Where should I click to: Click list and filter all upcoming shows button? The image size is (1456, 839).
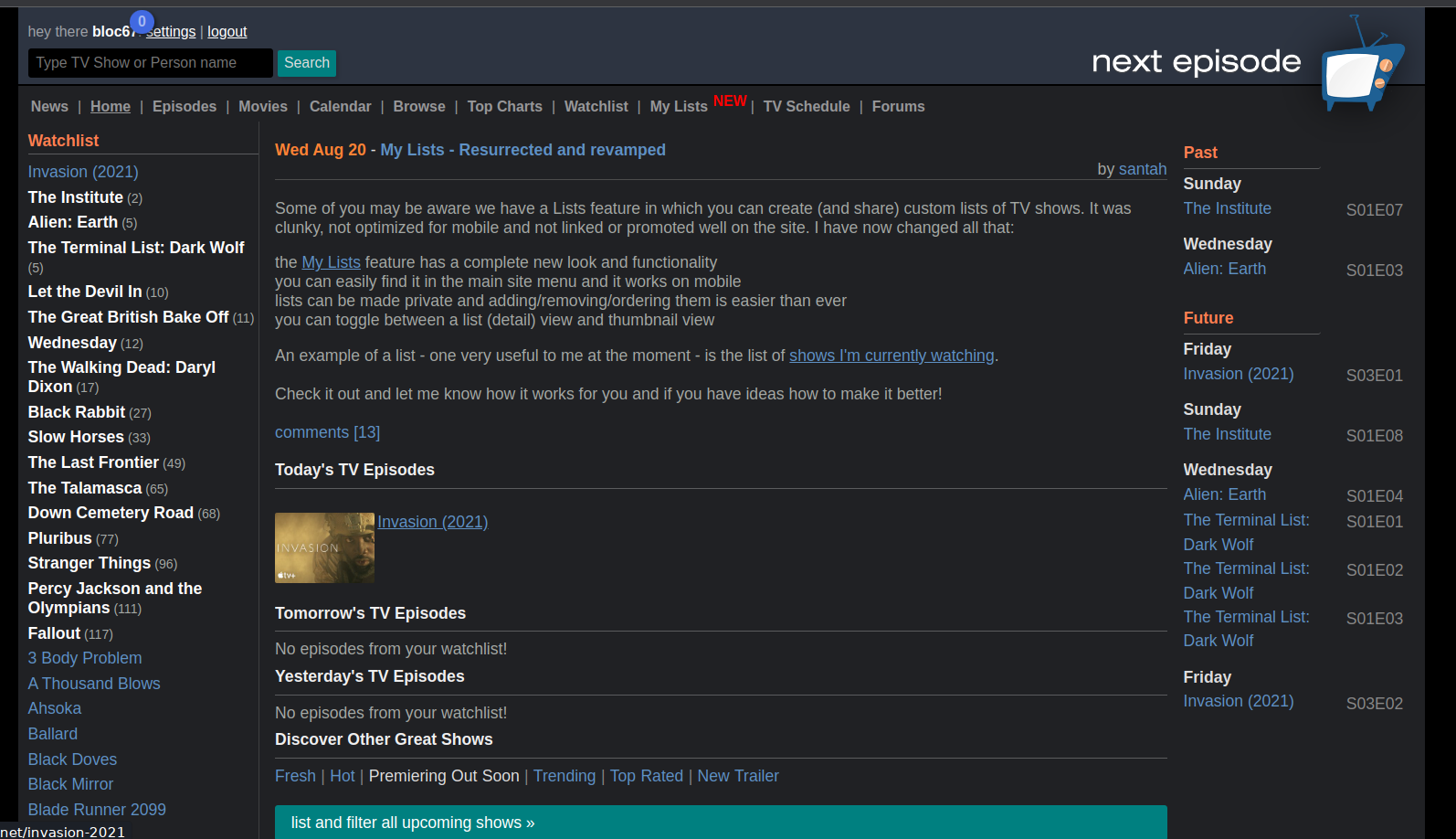pyautogui.click(x=721, y=823)
